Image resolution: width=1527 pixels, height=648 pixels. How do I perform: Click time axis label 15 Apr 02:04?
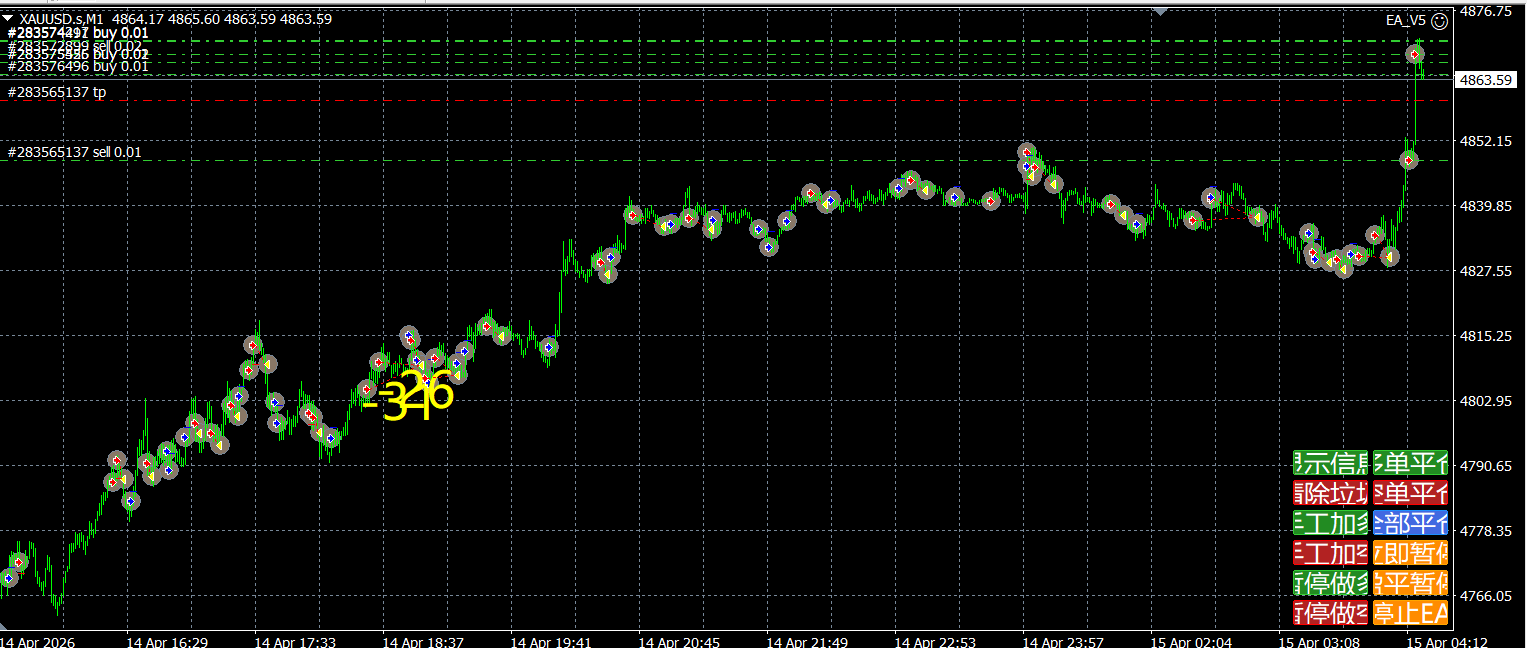1191,641
